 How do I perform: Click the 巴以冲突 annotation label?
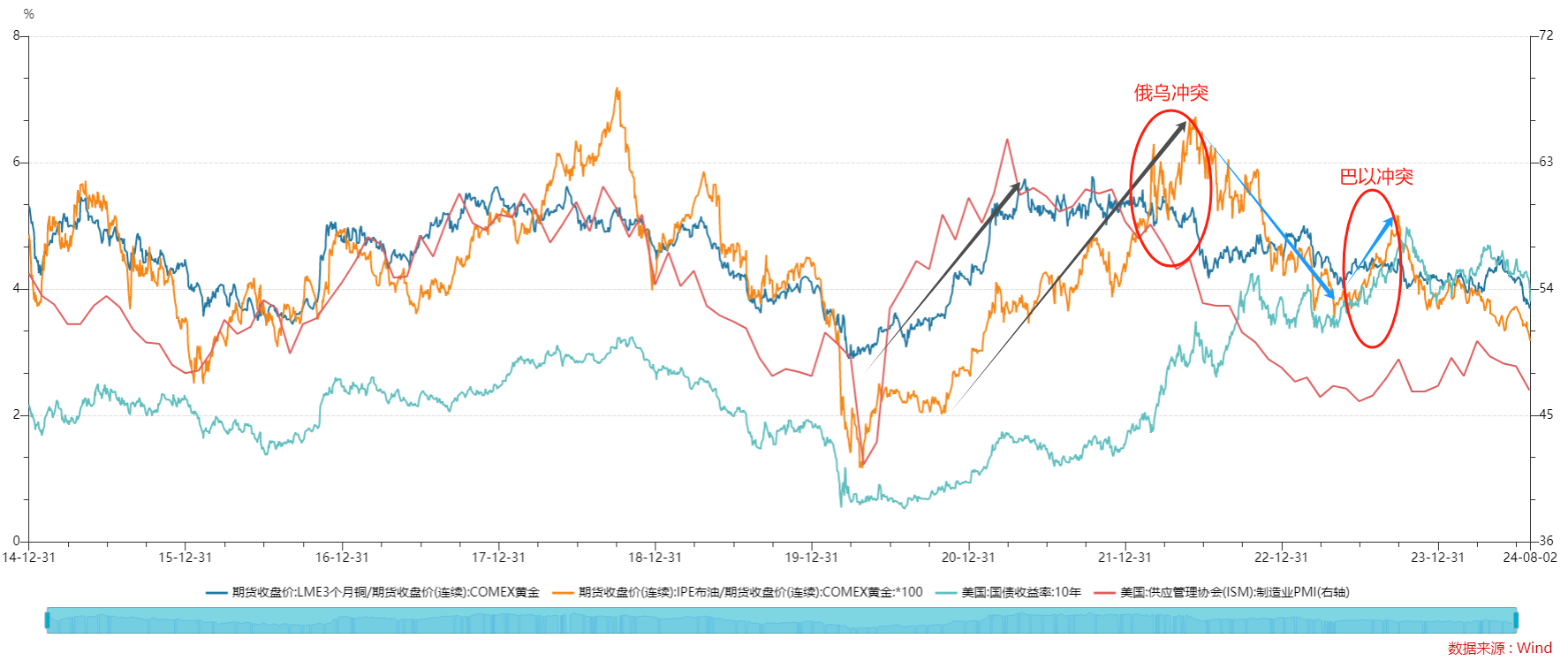tap(1375, 177)
